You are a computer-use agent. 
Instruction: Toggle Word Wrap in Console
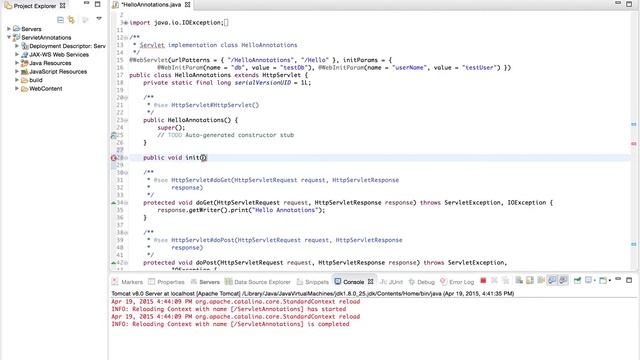[x=541, y=280]
